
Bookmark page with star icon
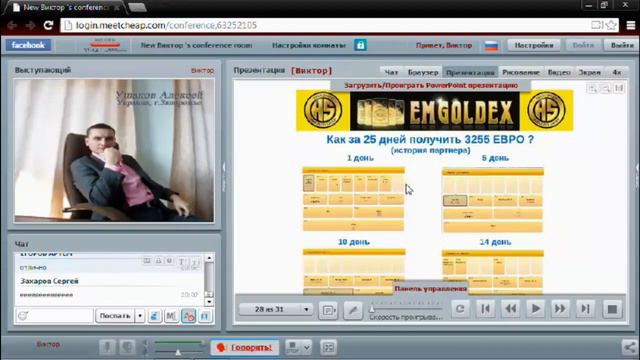click(x=611, y=25)
